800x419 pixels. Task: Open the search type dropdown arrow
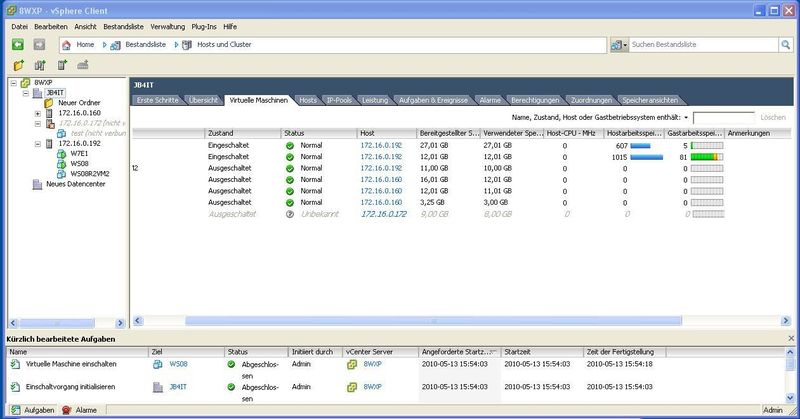[x=627, y=45]
